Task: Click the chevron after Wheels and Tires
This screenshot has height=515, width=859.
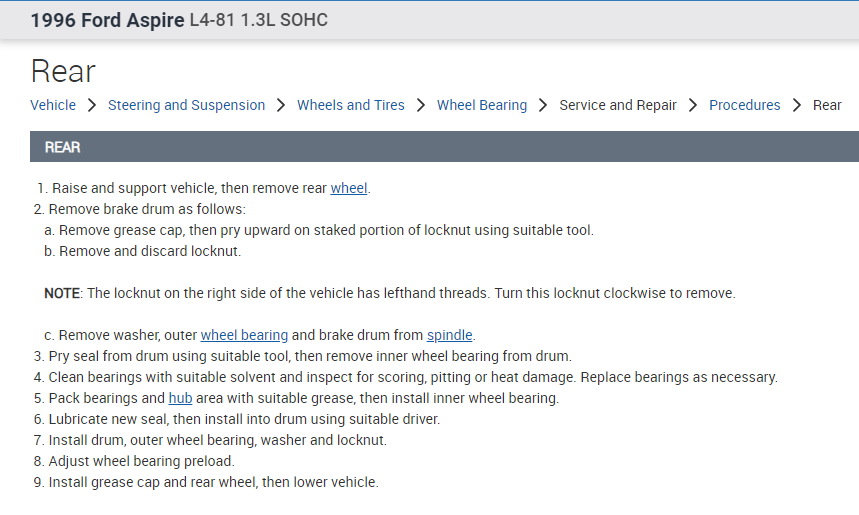Action: click(421, 105)
